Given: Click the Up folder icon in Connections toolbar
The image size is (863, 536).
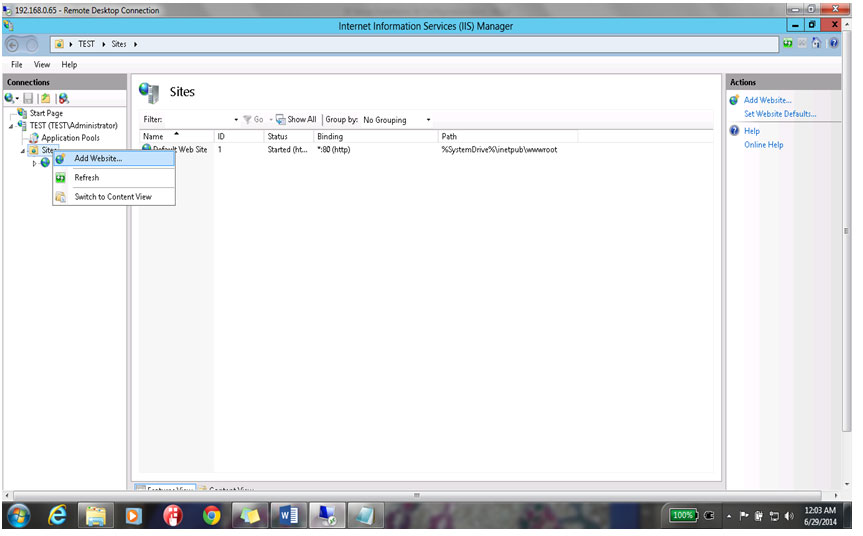Looking at the screenshot, I should (45, 99).
